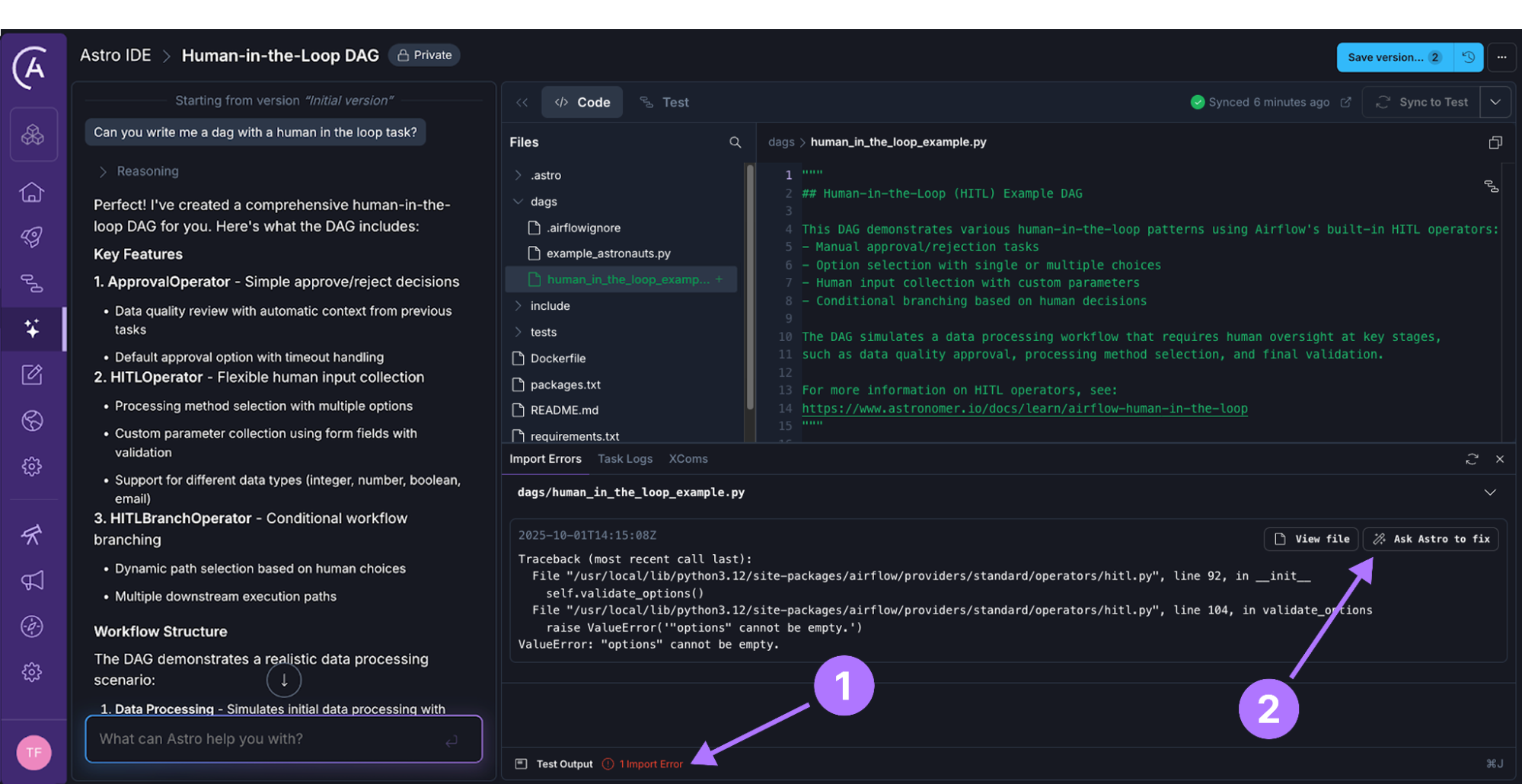
Task: Click the Astro logo in the sidebar
Action: (x=32, y=67)
